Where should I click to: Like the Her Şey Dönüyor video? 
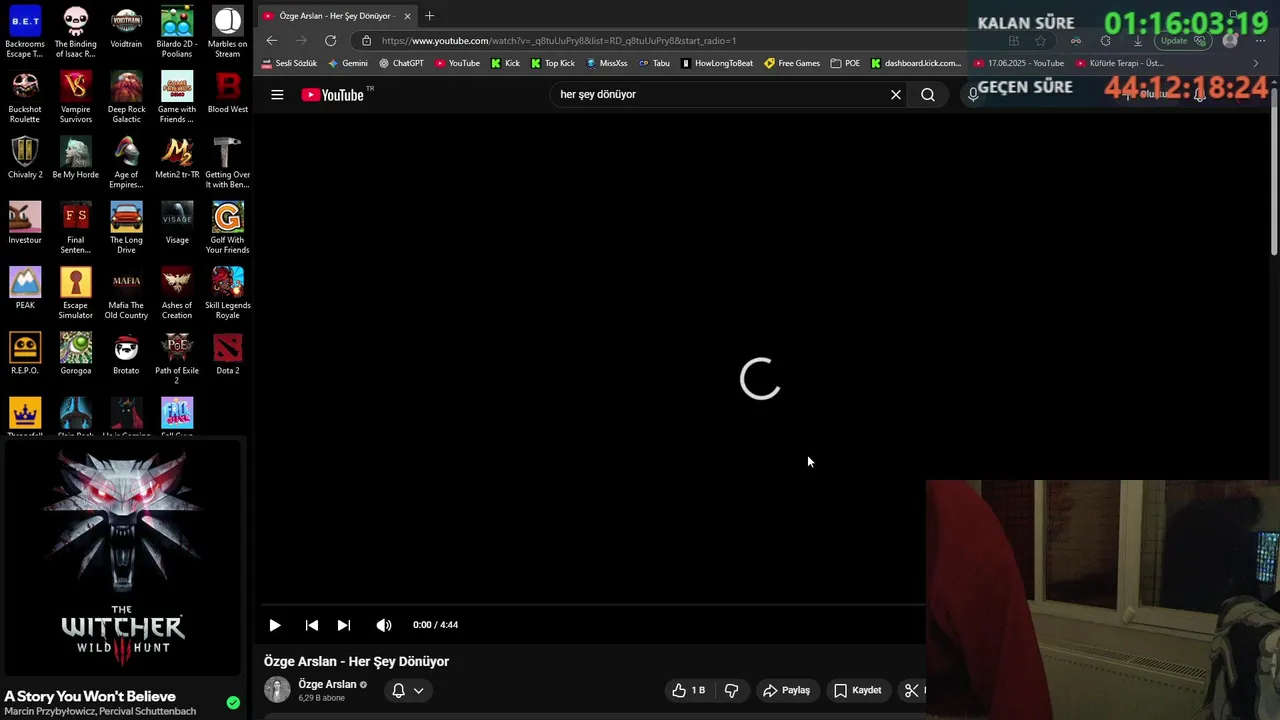click(x=688, y=690)
